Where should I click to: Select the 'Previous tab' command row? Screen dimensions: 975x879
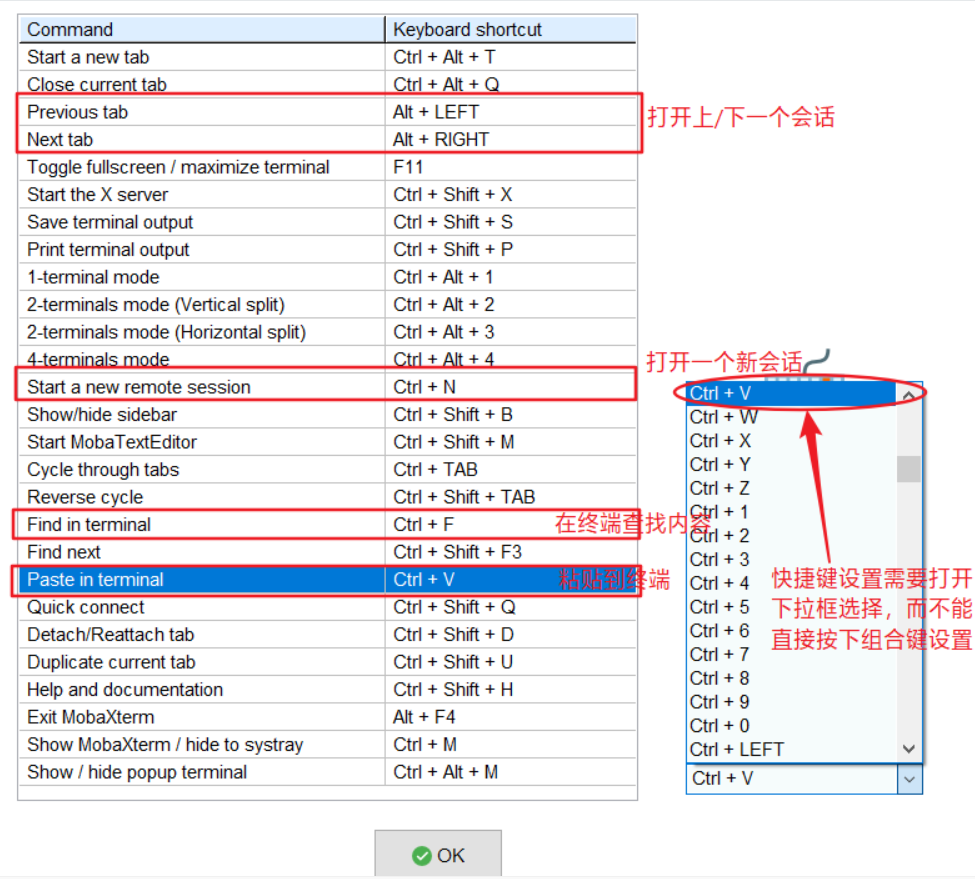328,112
